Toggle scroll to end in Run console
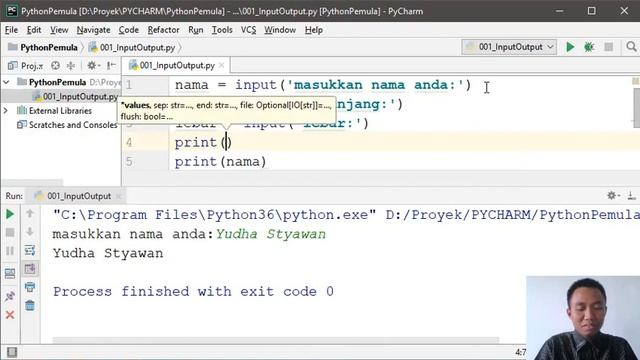 tap(30, 269)
